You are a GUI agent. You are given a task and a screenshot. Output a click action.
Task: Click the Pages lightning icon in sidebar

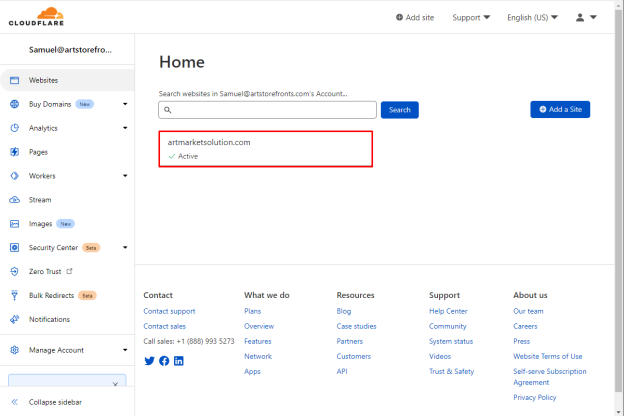(15, 152)
